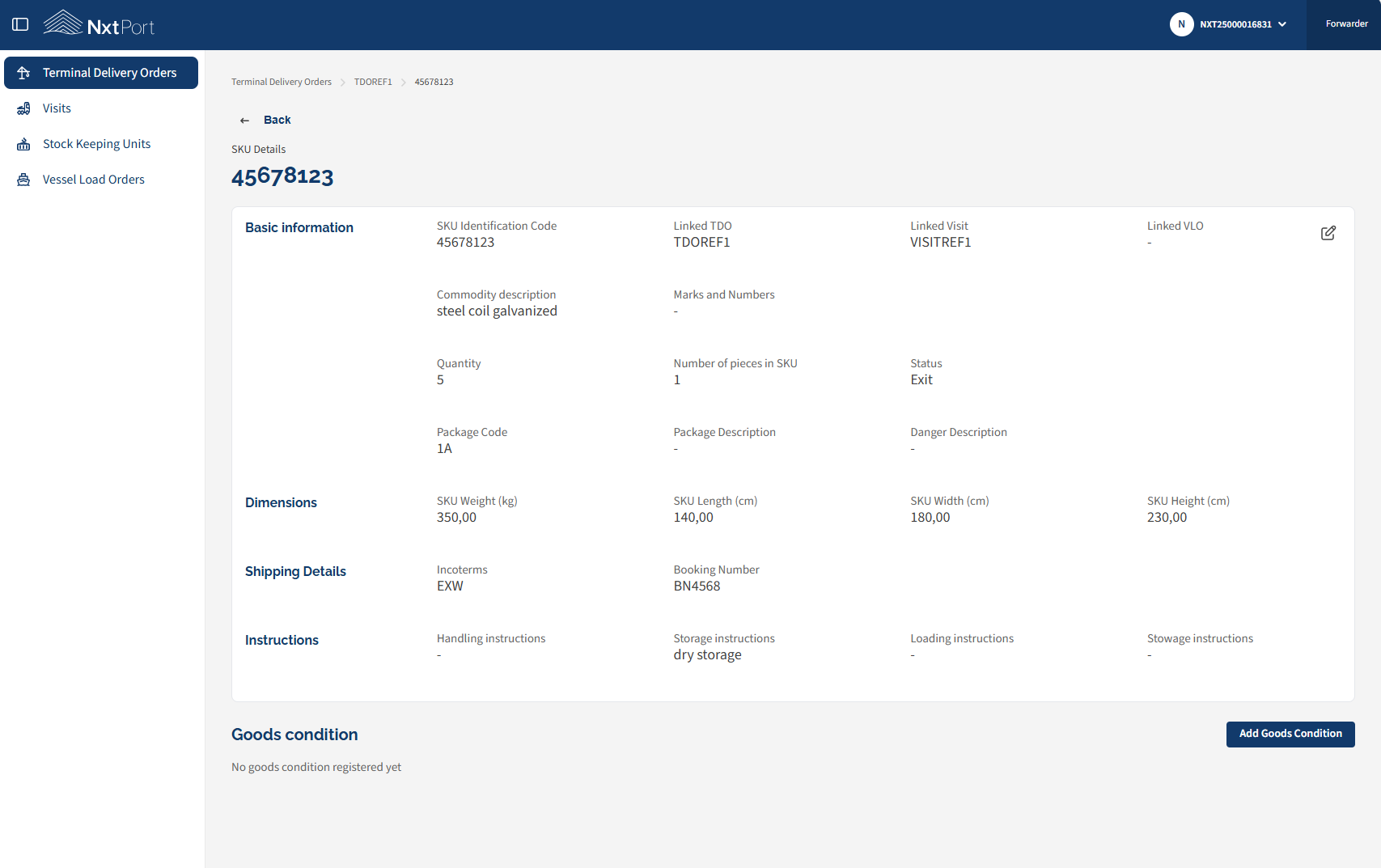
Task: Click the Terminal Delivery Orders crane icon
Action: point(23,73)
